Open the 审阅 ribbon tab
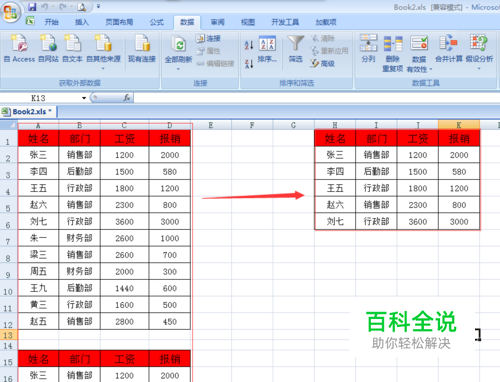The image size is (500, 382). pyautogui.click(x=218, y=22)
